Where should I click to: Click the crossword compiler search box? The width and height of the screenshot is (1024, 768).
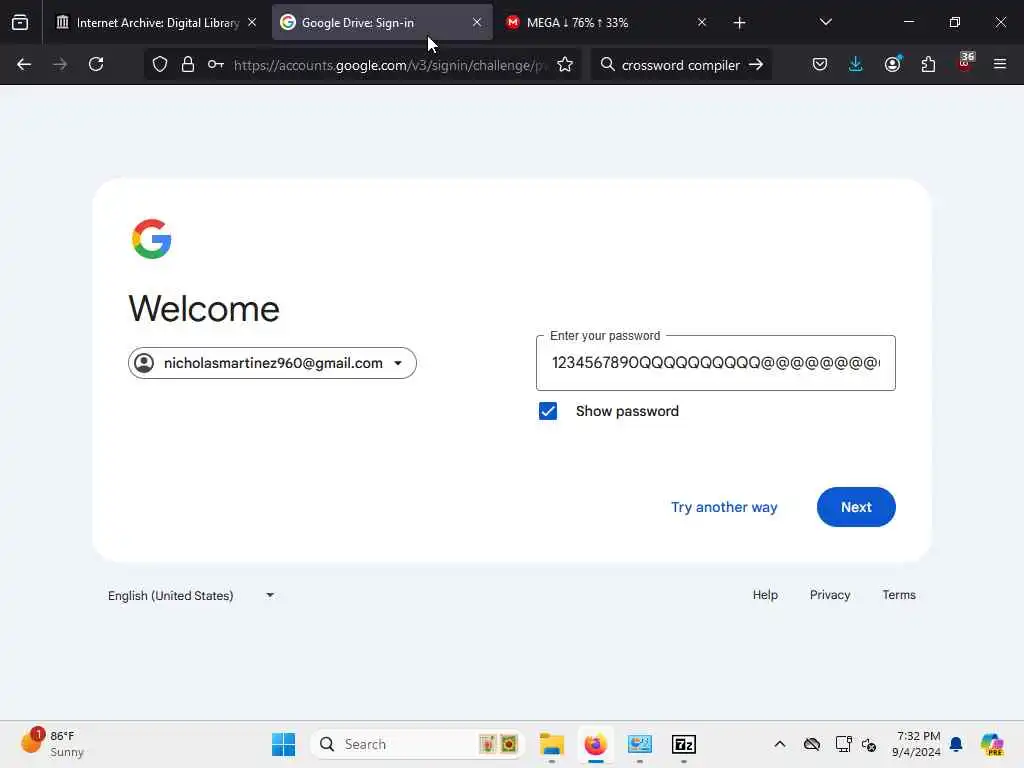tap(680, 65)
